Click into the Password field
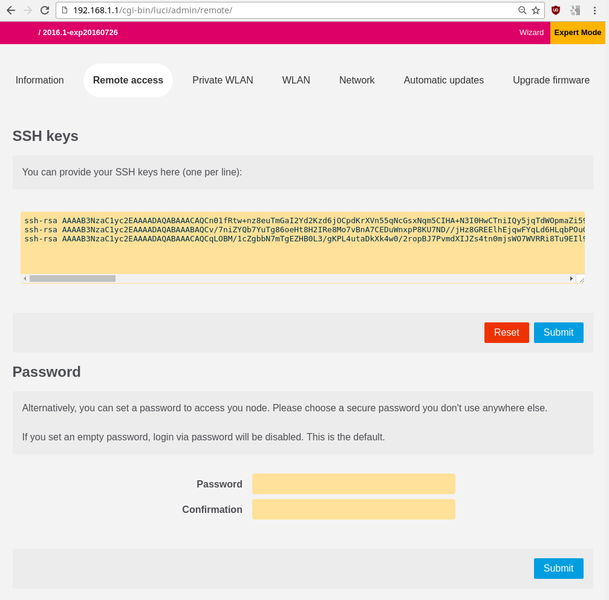The height and width of the screenshot is (600, 609). point(353,484)
